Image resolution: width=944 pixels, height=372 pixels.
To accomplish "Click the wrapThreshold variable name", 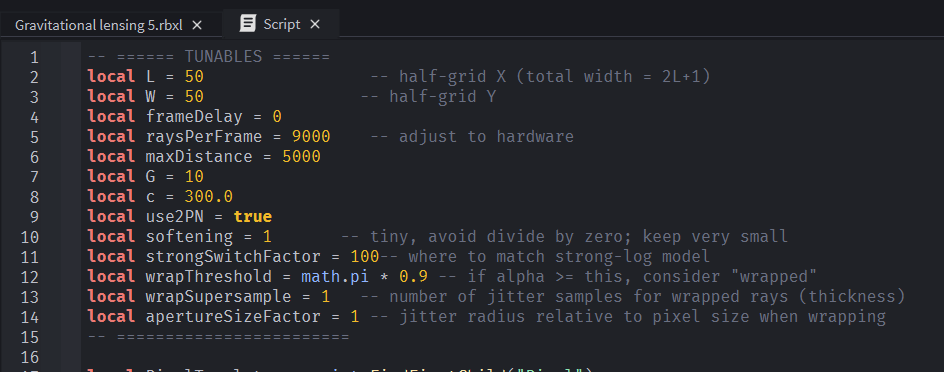I will pyautogui.click(x=208, y=276).
